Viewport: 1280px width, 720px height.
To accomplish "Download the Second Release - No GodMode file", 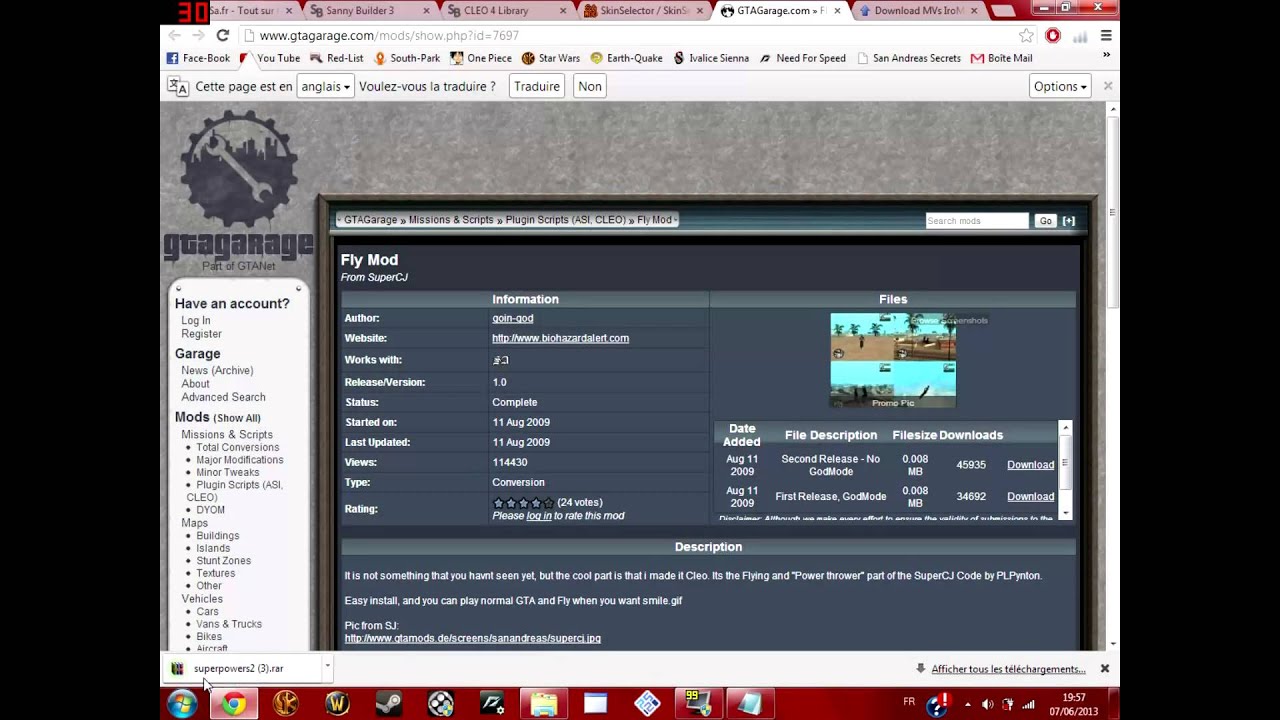I will pos(1030,465).
